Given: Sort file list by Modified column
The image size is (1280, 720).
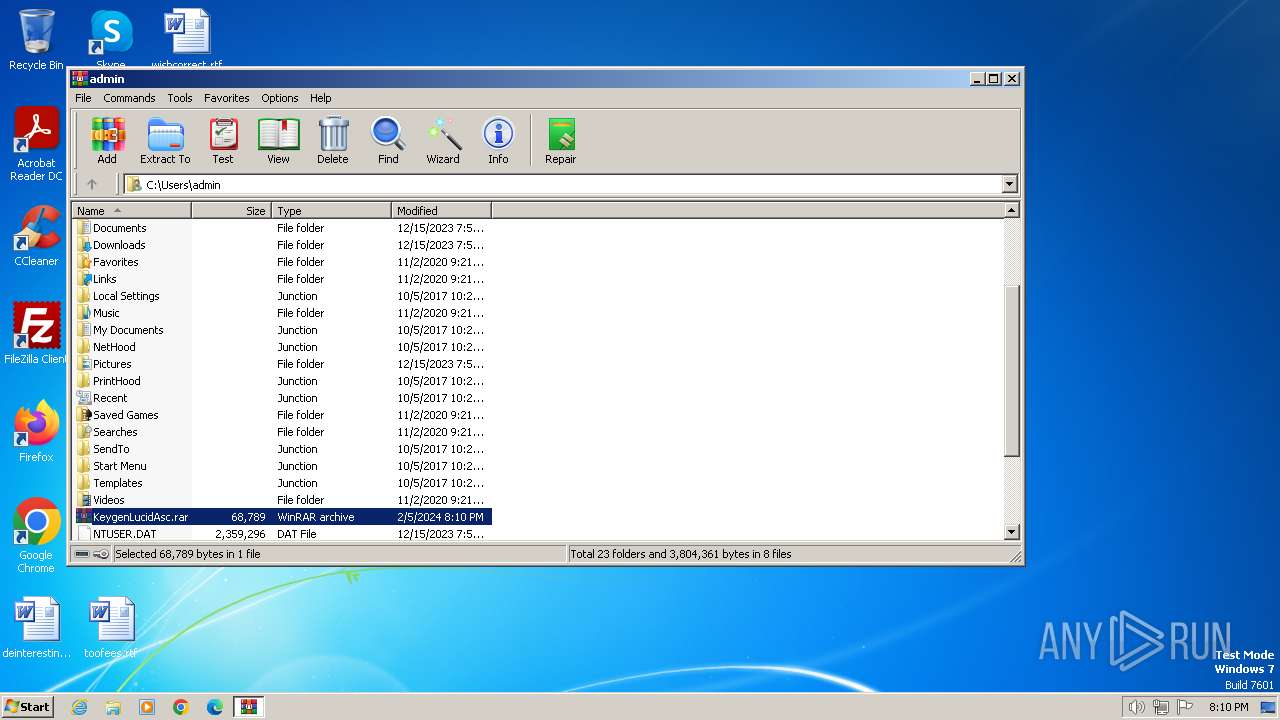Looking at the screenshot, I should pos(441,210).
